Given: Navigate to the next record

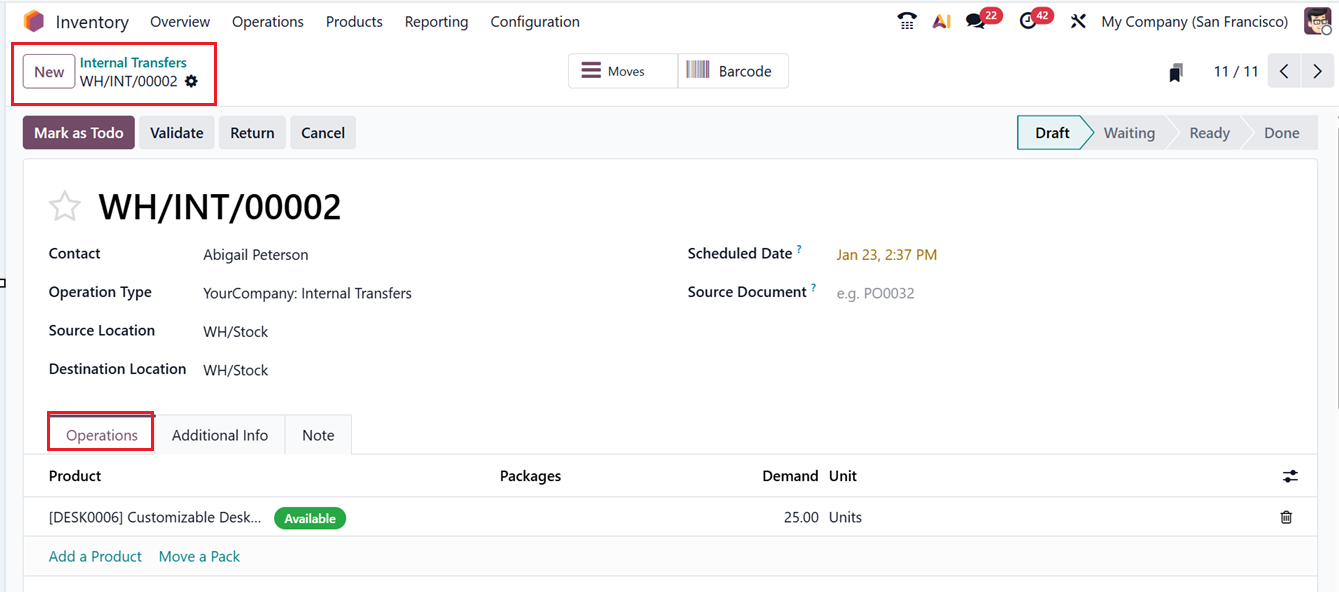Looking at the screenshot, I should coord(1317,71).
